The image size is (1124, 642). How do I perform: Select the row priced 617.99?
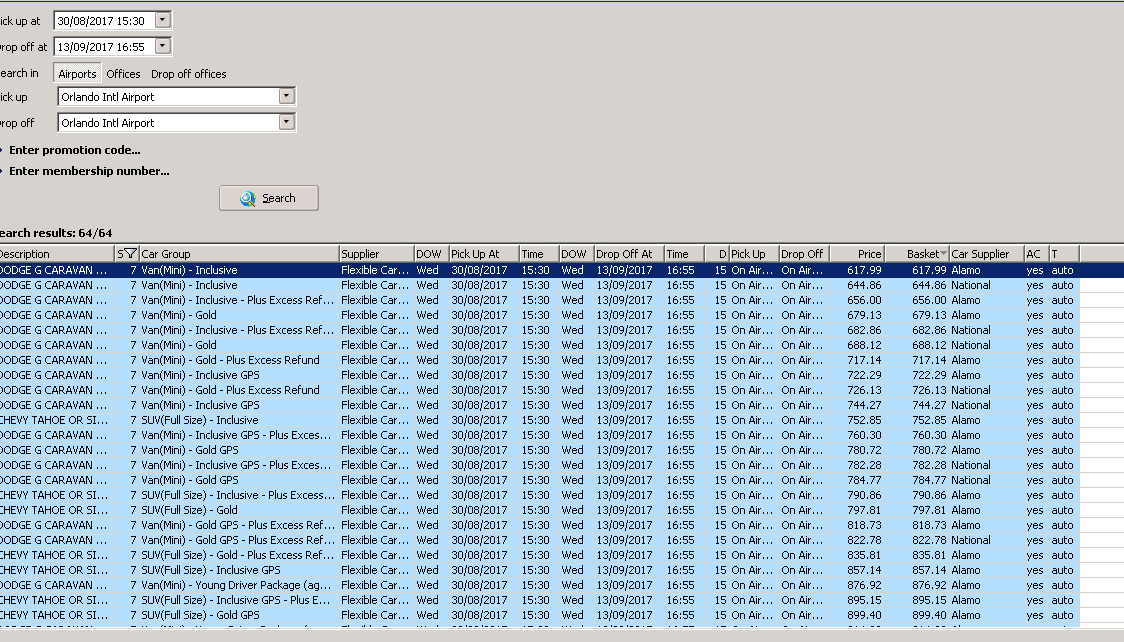tap(540, 270)
